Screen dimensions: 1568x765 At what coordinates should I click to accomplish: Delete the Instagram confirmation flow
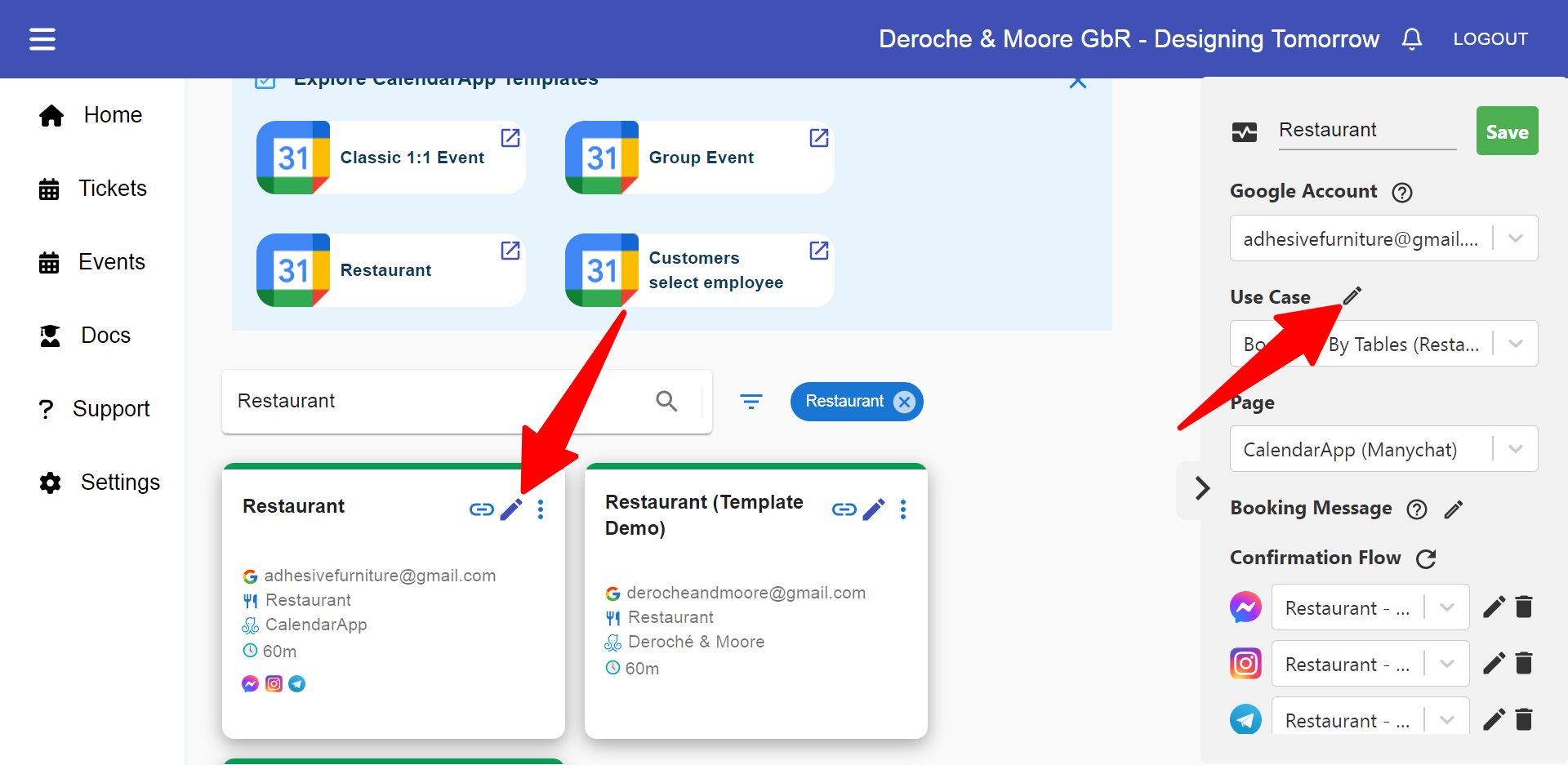(1524, 663)
